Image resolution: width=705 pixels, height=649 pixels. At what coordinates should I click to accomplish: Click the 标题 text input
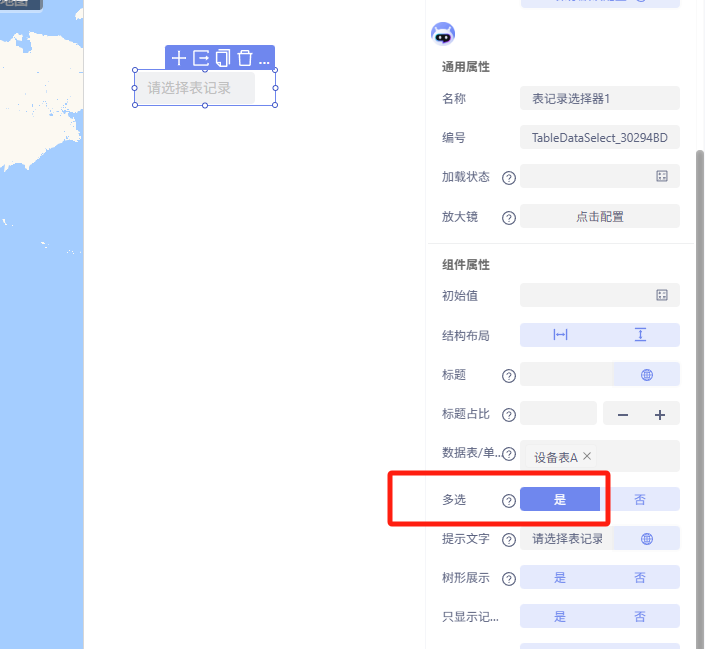567,374
